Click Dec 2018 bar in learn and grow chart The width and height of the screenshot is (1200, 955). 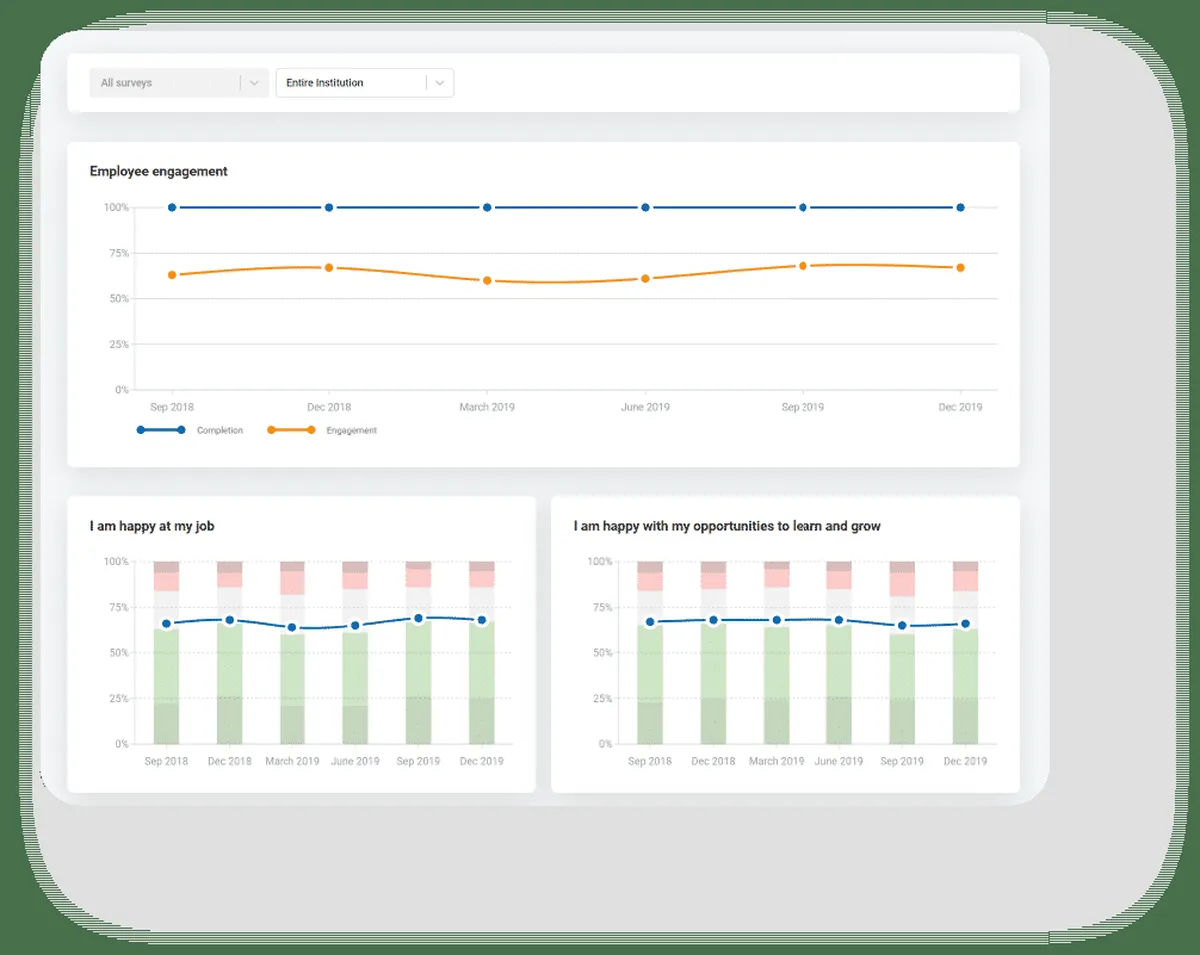tap(713, 690)
